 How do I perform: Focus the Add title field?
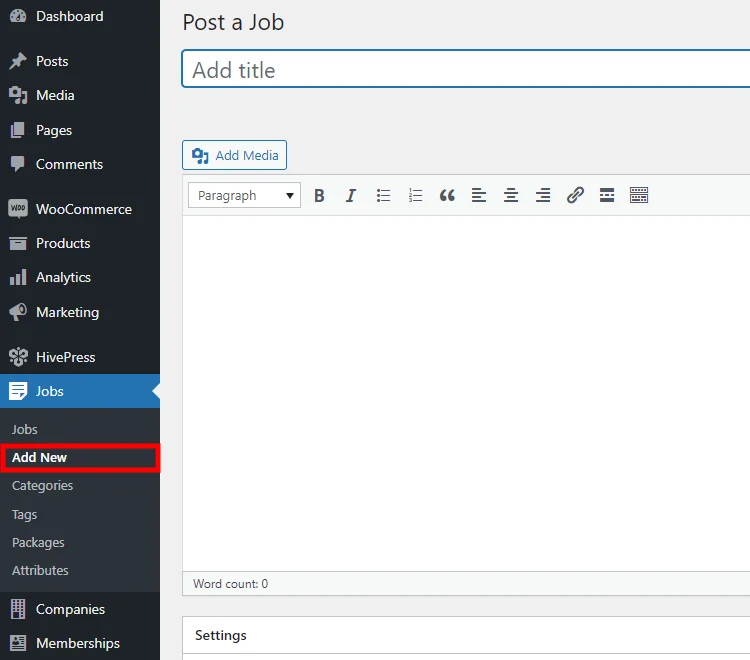tap(466, 69)
